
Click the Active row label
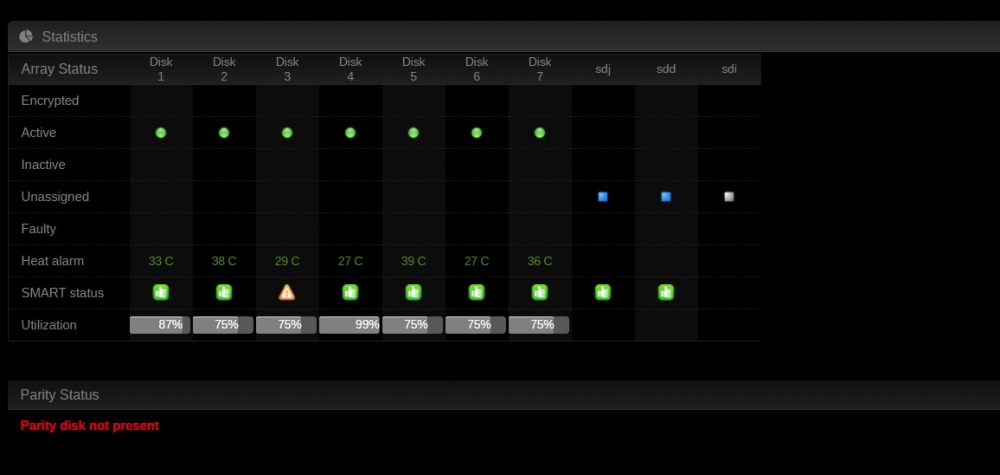[x=38, y=133]
